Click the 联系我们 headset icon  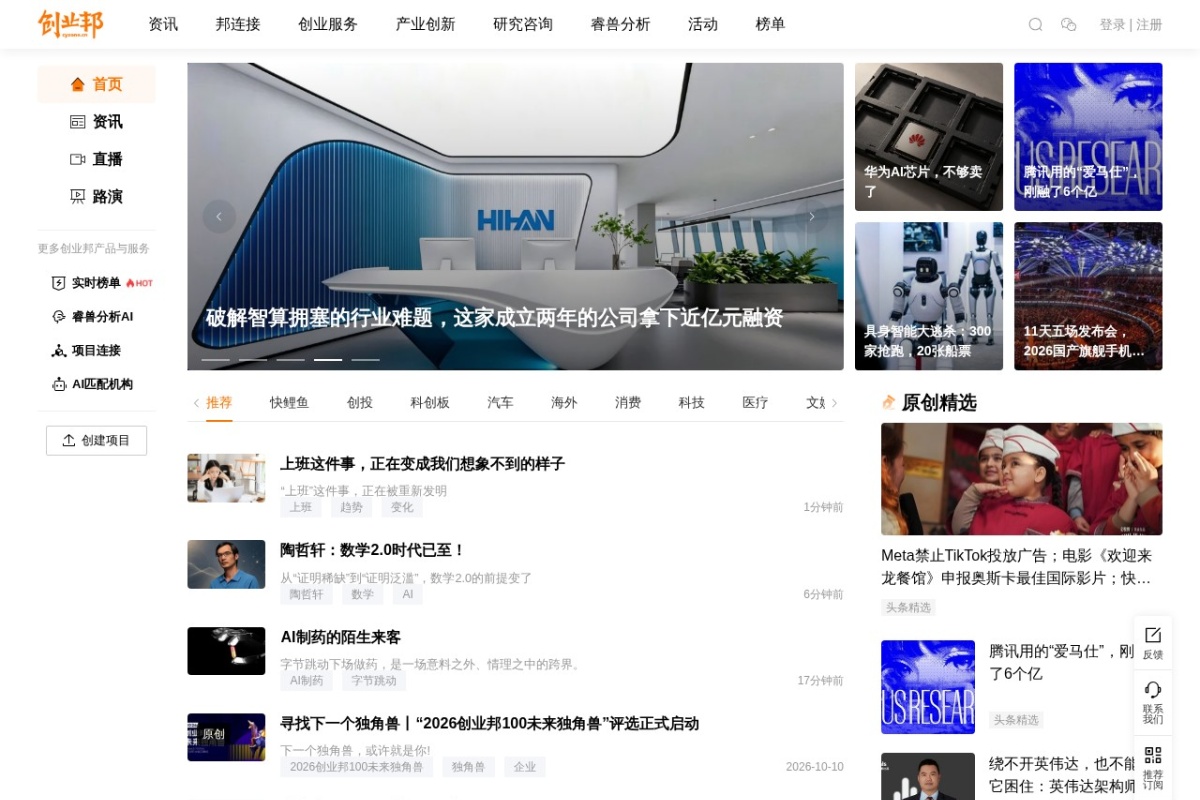pos(1153,690)
